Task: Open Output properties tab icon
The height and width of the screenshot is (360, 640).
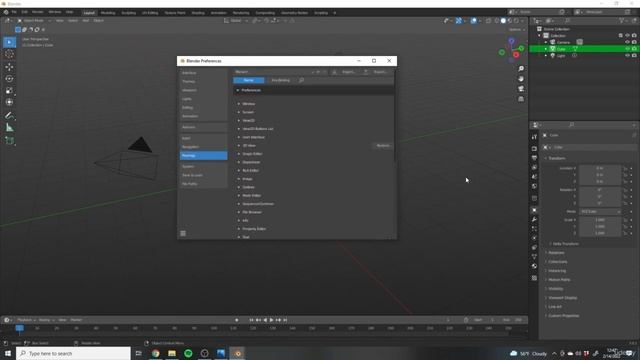Action: coord(534,158)
